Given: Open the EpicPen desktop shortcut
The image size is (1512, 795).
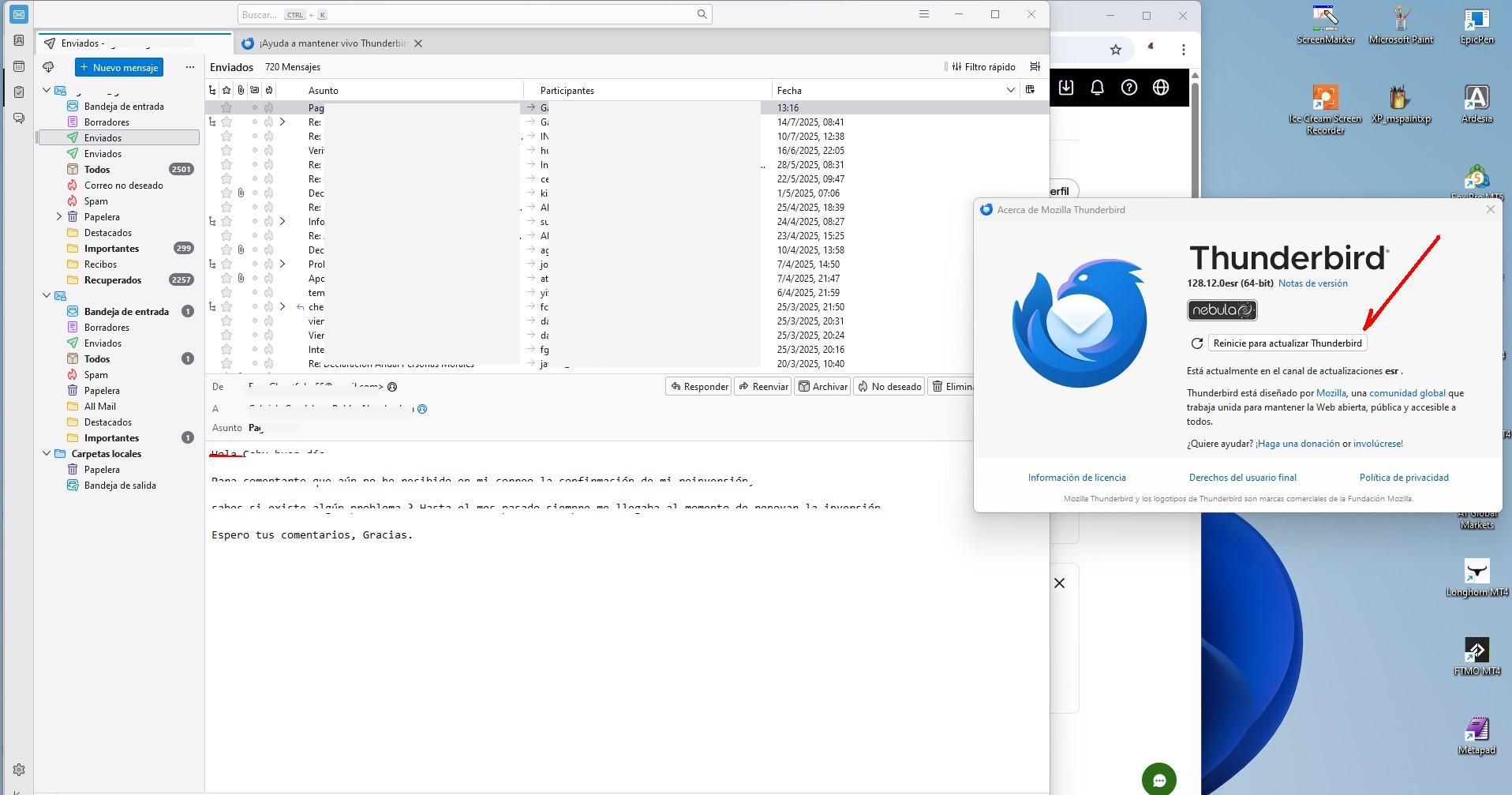Looking at the screenshot, I should (1476, 24).
